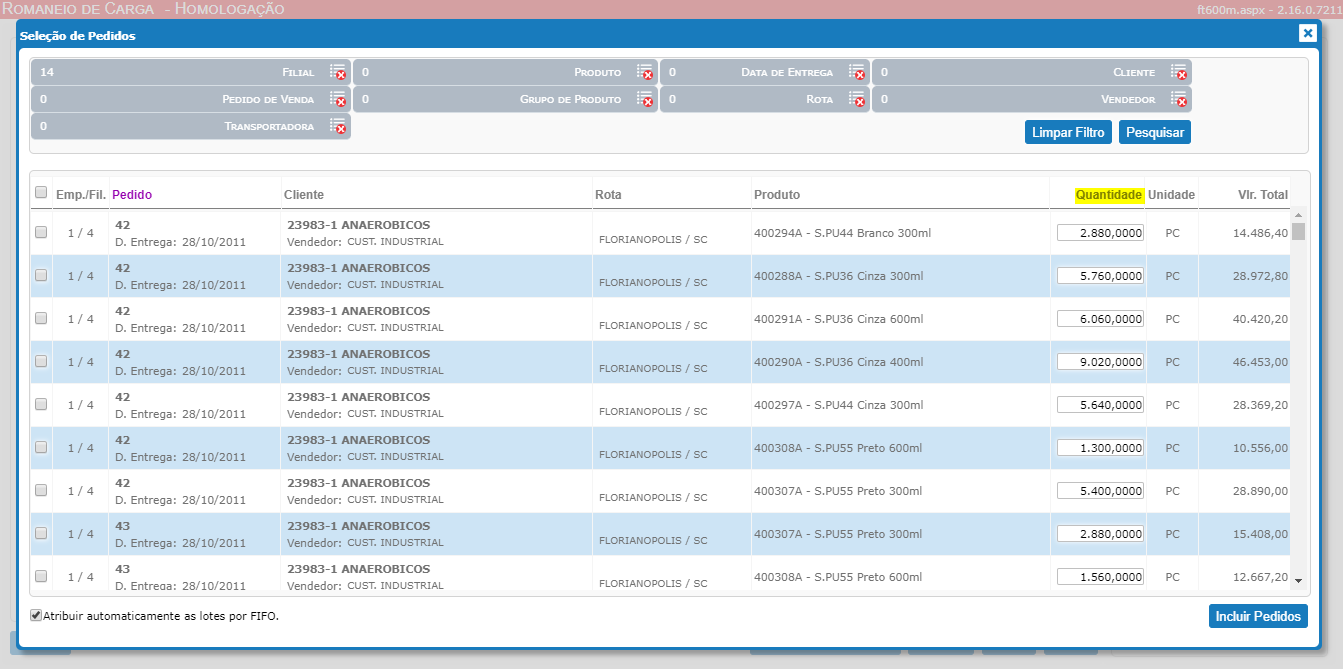This screenshot has height=669, width=1343.
Task: Sort by the Quantidade column header
Action: coord(1109,194)
